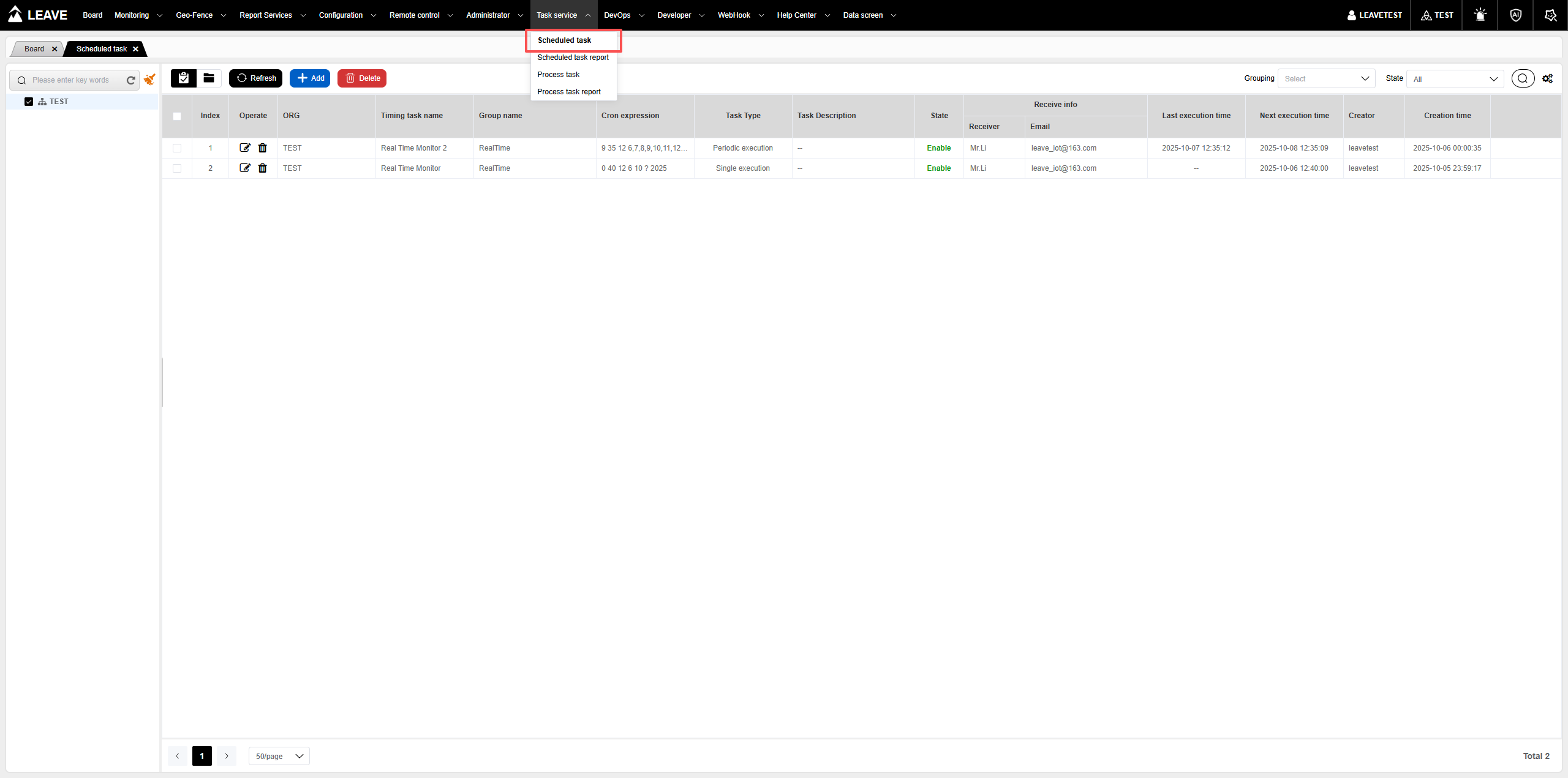Click the column settings gears icon

(1547, 78)
